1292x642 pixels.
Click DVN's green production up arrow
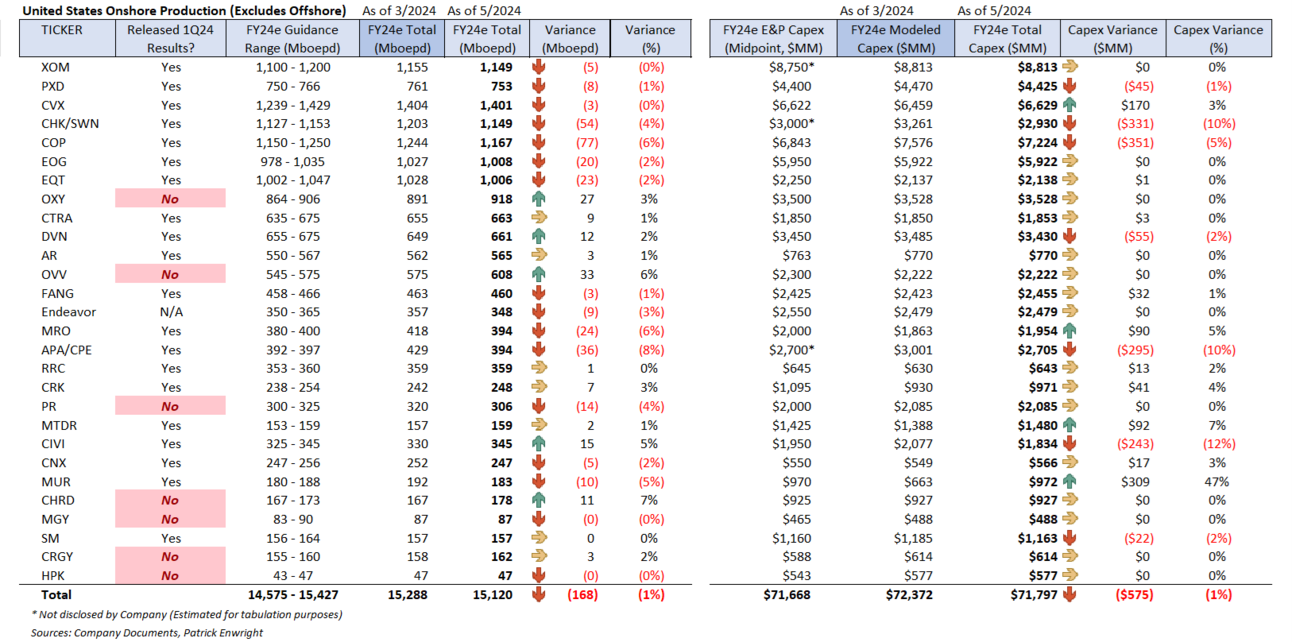538,236
